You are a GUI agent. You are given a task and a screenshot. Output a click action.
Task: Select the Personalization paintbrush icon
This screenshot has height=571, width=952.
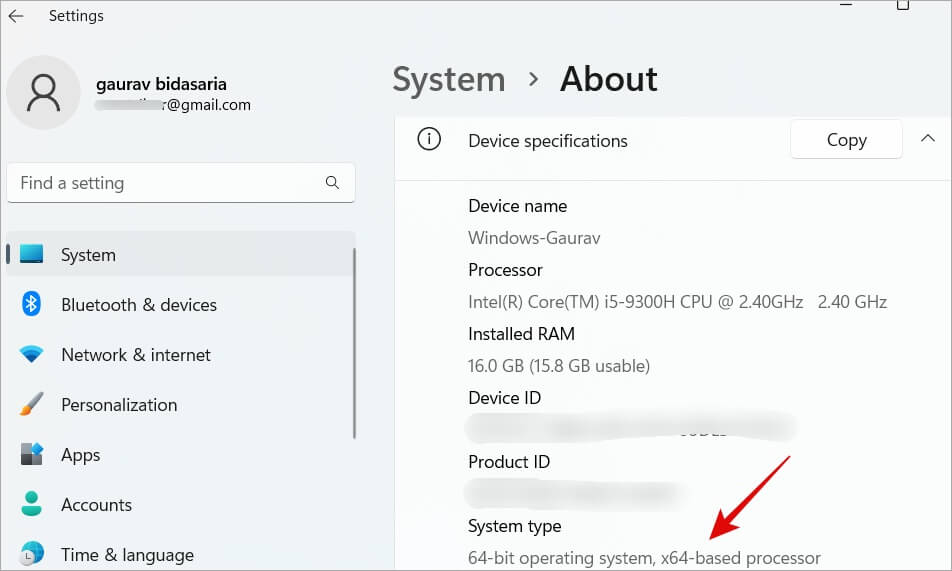pyautogui.click(x=31, y=404)
